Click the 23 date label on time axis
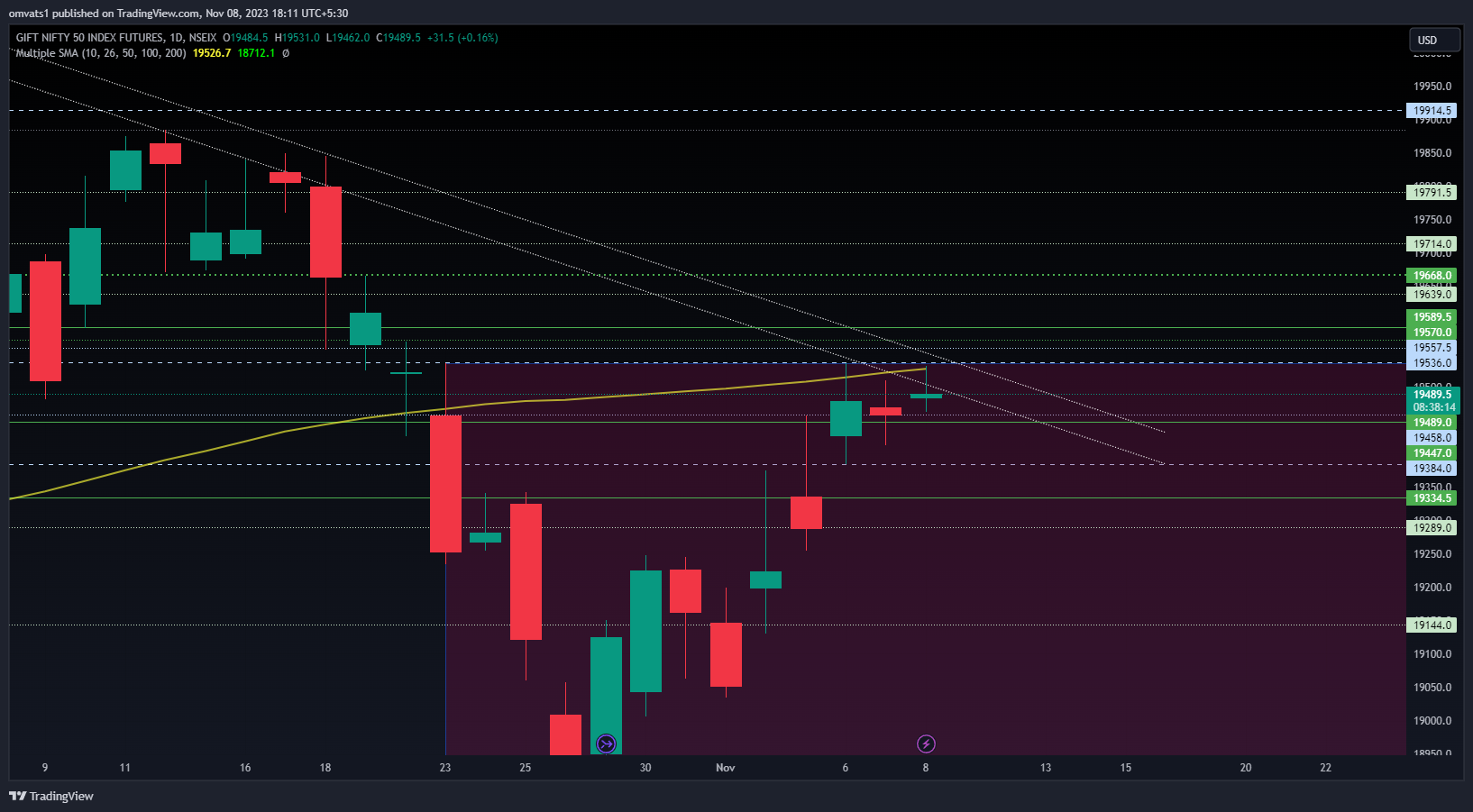The width and height of the screenshot is (1473, 812). coord(445,768)
